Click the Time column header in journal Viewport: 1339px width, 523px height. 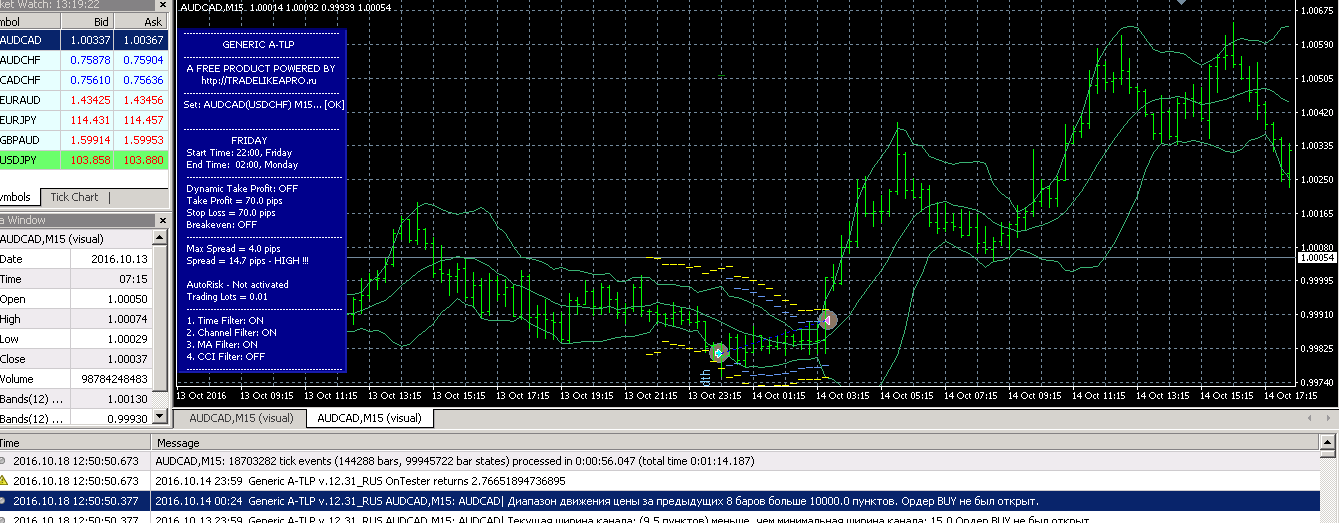pos(75,442)
